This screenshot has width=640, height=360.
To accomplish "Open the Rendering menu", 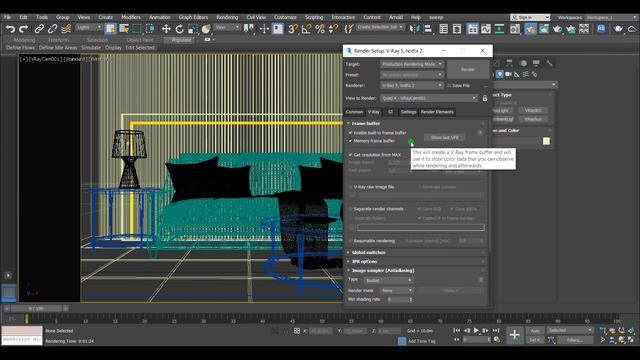I will tap(227, 17).
